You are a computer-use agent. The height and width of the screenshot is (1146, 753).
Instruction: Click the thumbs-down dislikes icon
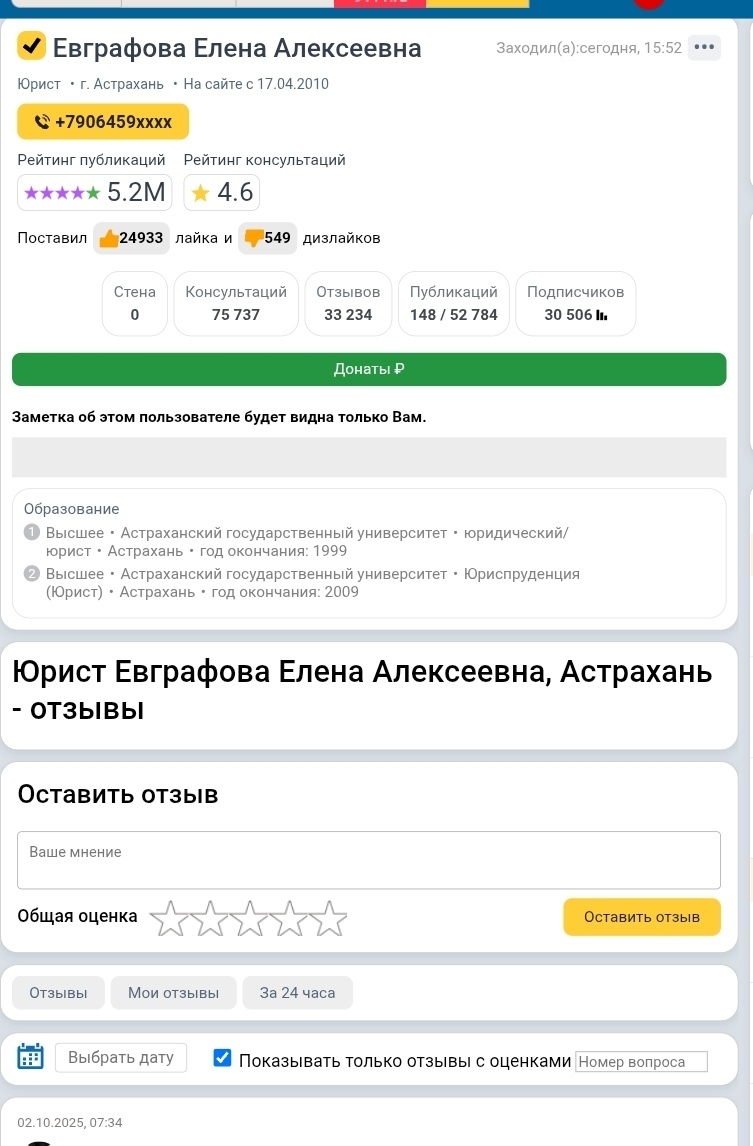pyautogui.click(x=253, y=238)
